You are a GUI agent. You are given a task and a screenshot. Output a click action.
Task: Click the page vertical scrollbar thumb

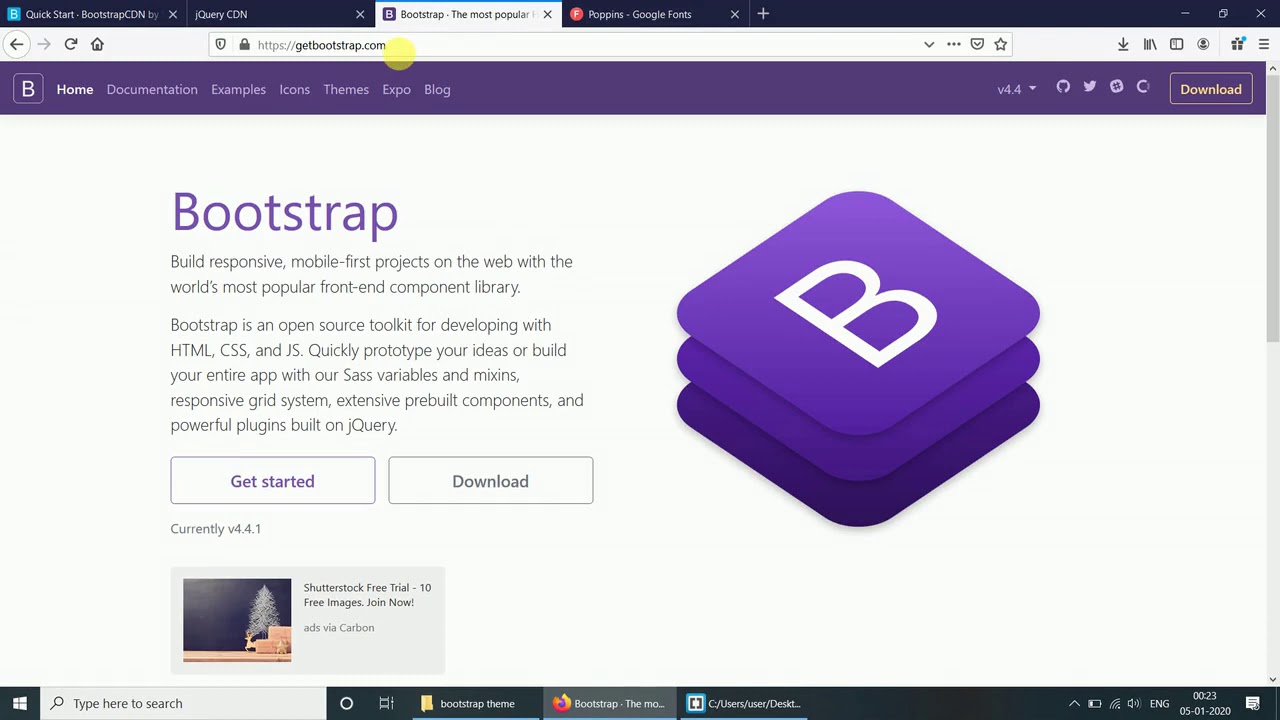tap(1272, 209)
